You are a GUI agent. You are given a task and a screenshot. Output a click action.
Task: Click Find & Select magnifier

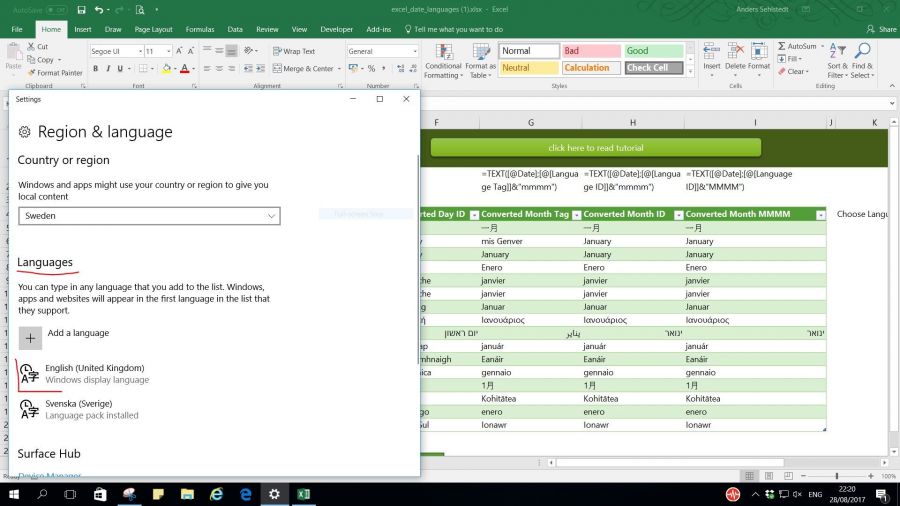[x=862, y=51]
